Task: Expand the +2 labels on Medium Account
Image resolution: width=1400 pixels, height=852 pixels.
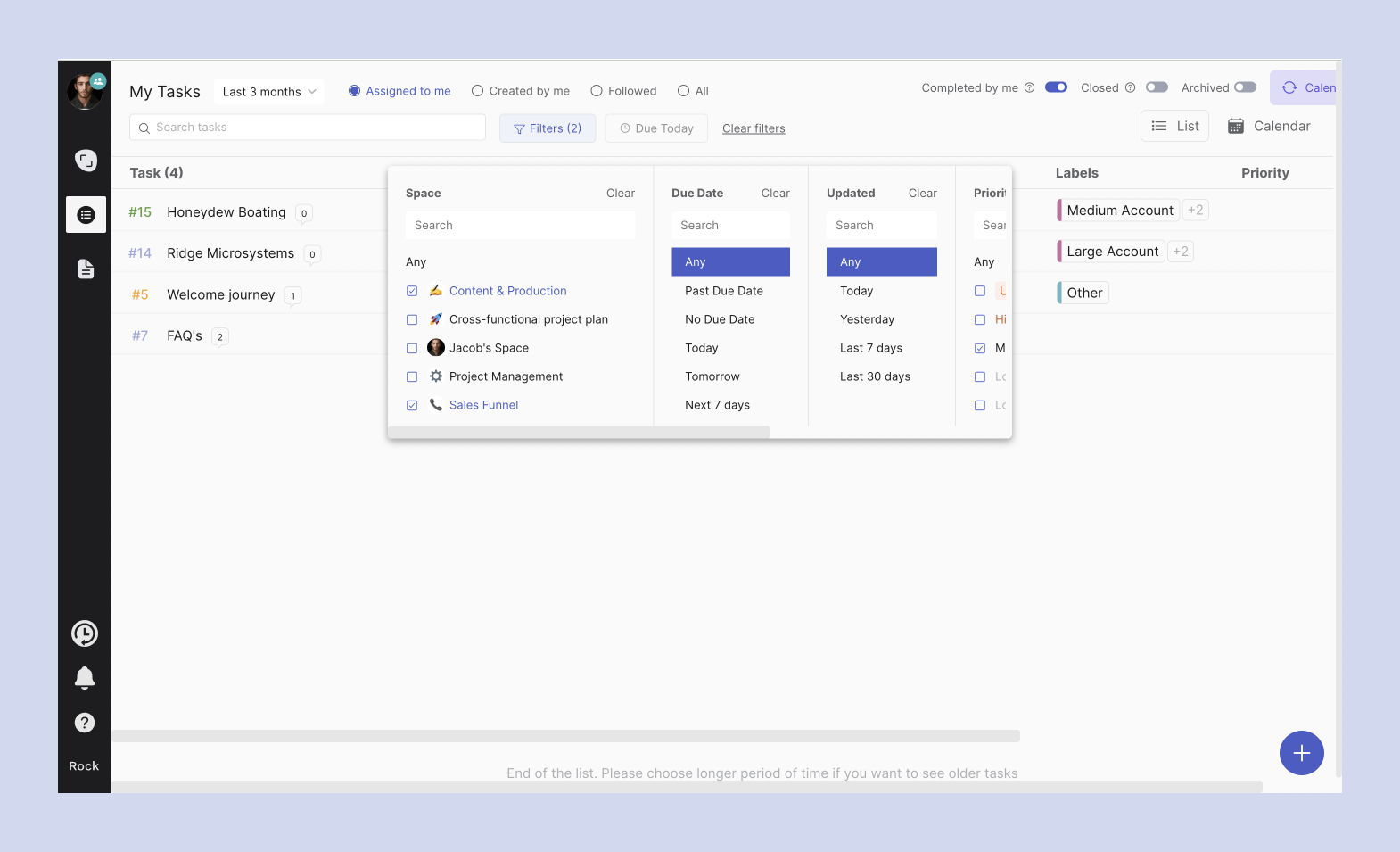Action: pos(1195,211)
